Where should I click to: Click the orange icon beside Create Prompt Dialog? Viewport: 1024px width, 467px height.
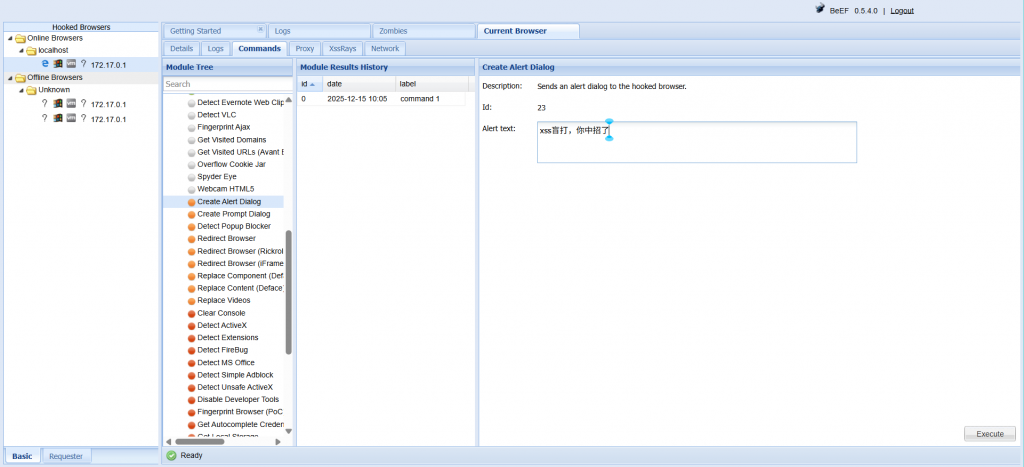pyautogui.click(x=191, y=214)
